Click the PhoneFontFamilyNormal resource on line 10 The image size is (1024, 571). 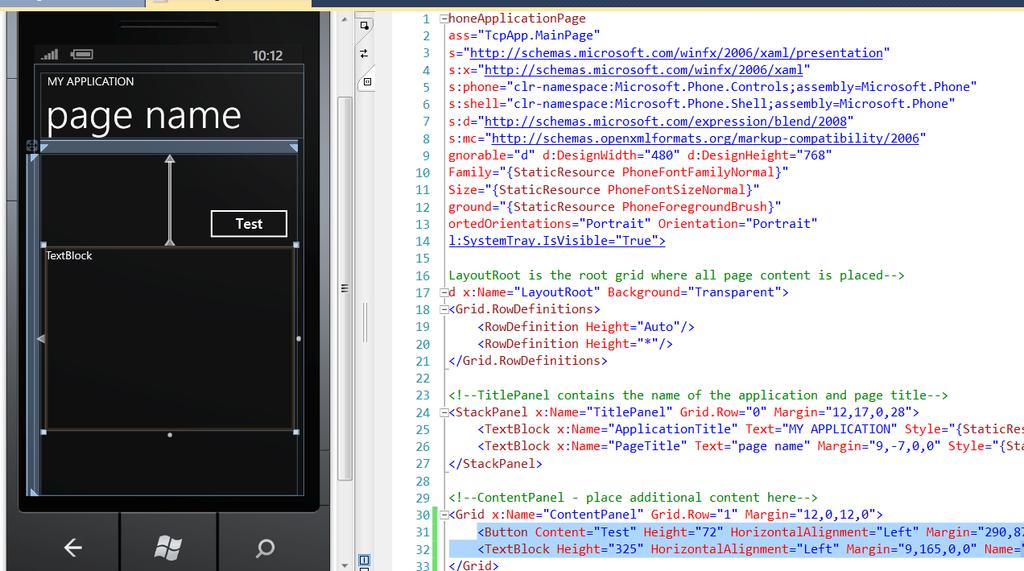pyautogui.click(x=699, y=172)
